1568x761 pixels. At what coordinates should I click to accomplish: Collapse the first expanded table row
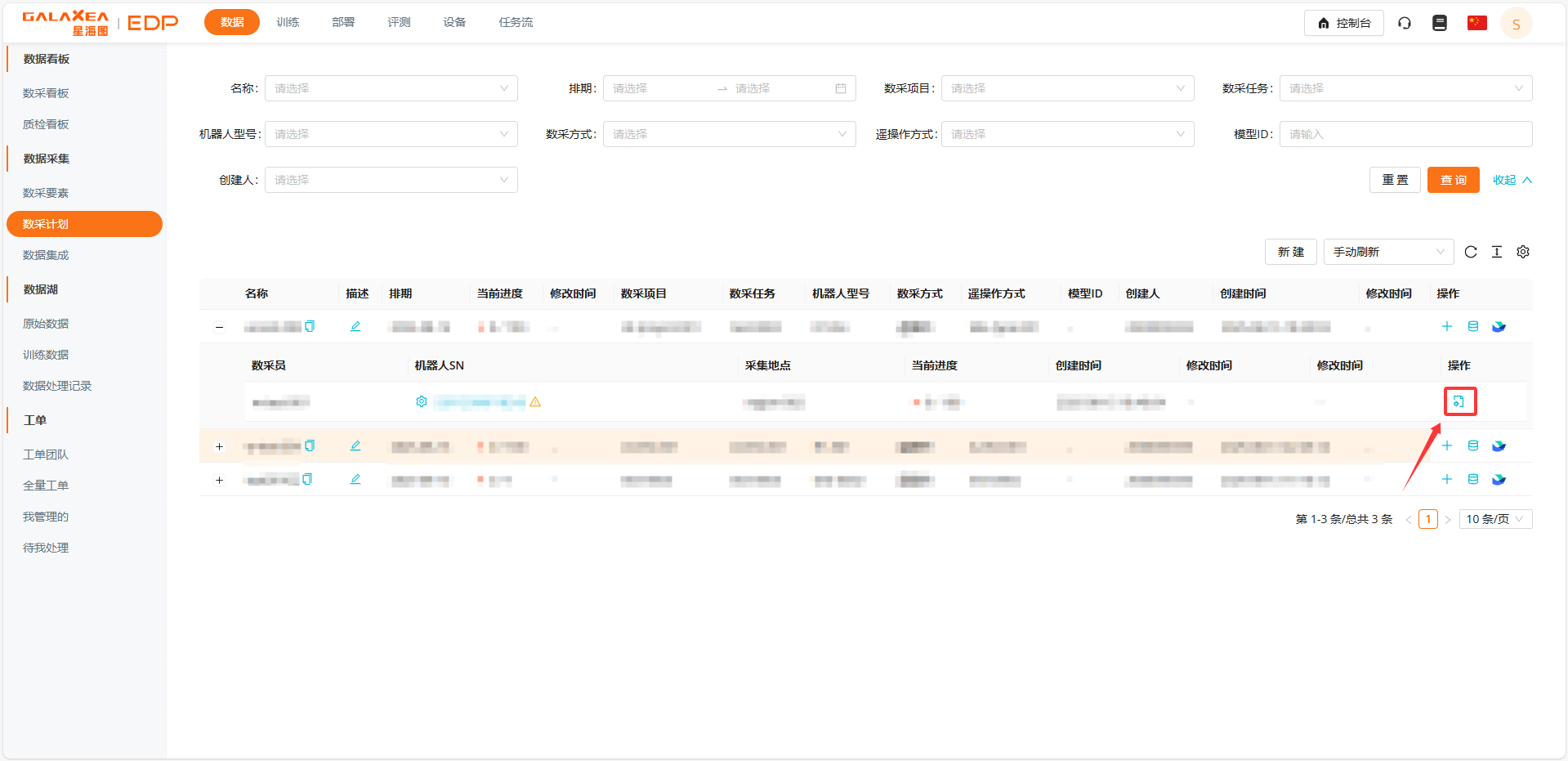219,327
